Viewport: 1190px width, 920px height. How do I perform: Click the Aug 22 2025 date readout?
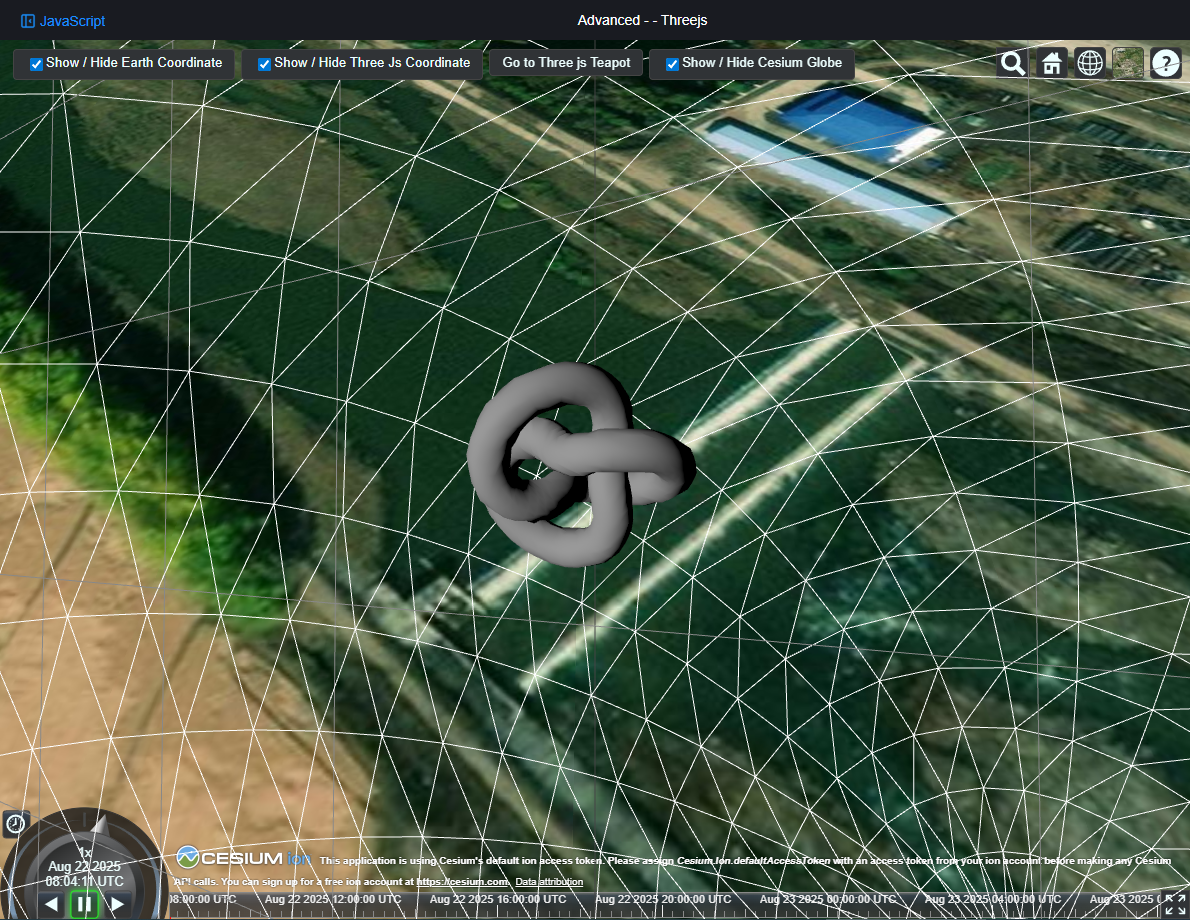(84, 867)
